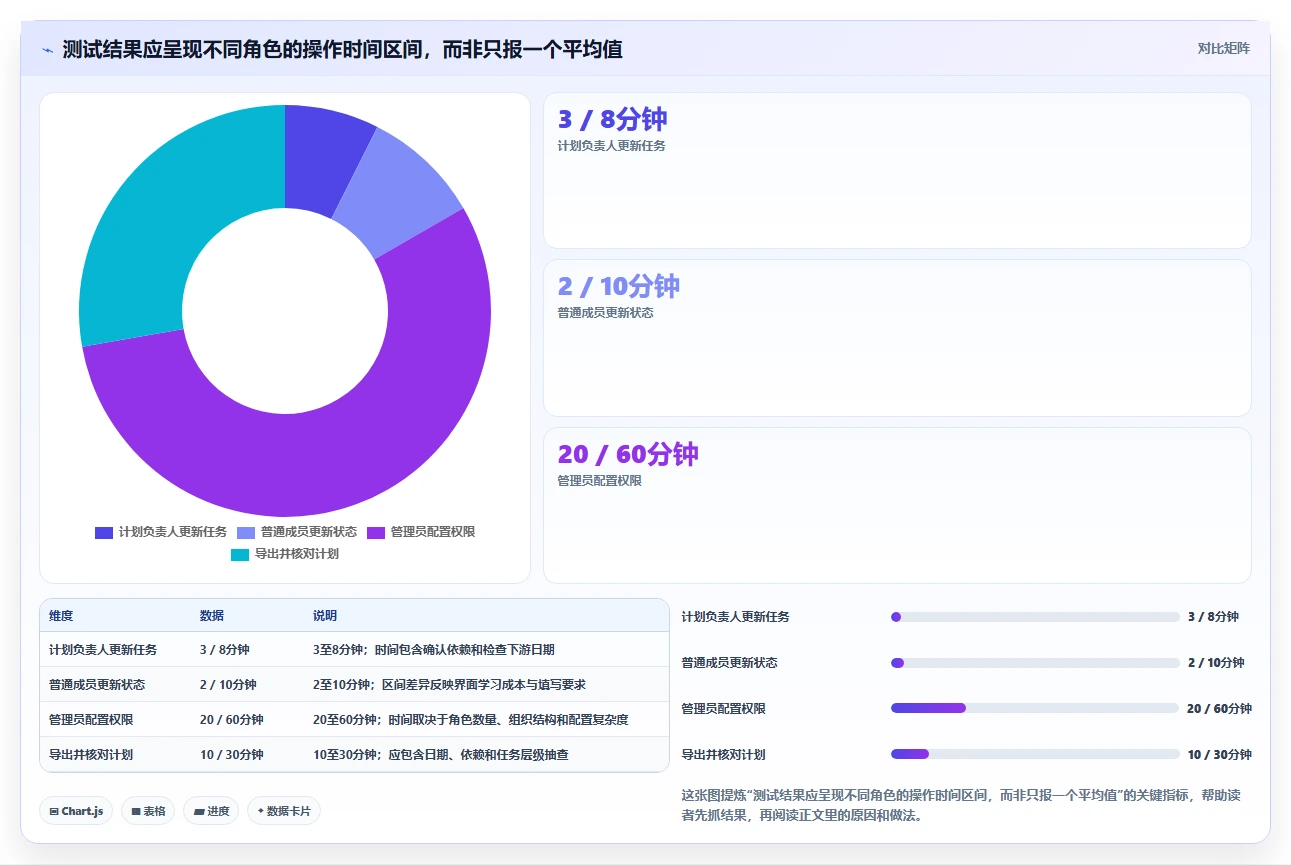The image size is (1291, 865).
Task: Click the lightning icon beside the title
Action: coord(47,50)
